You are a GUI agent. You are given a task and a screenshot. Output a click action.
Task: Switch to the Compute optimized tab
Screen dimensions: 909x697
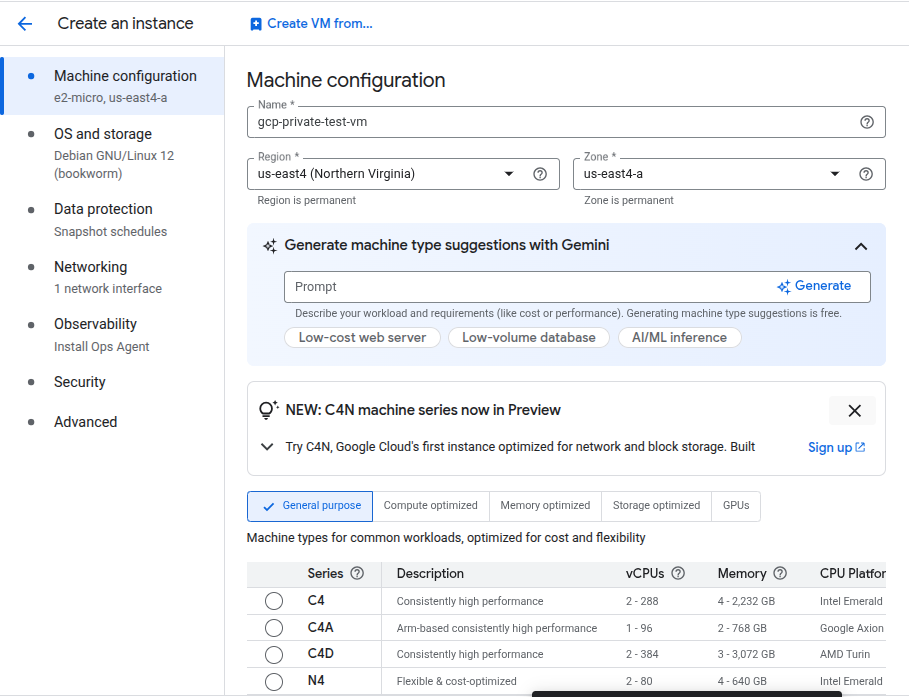tap(431, 506)
